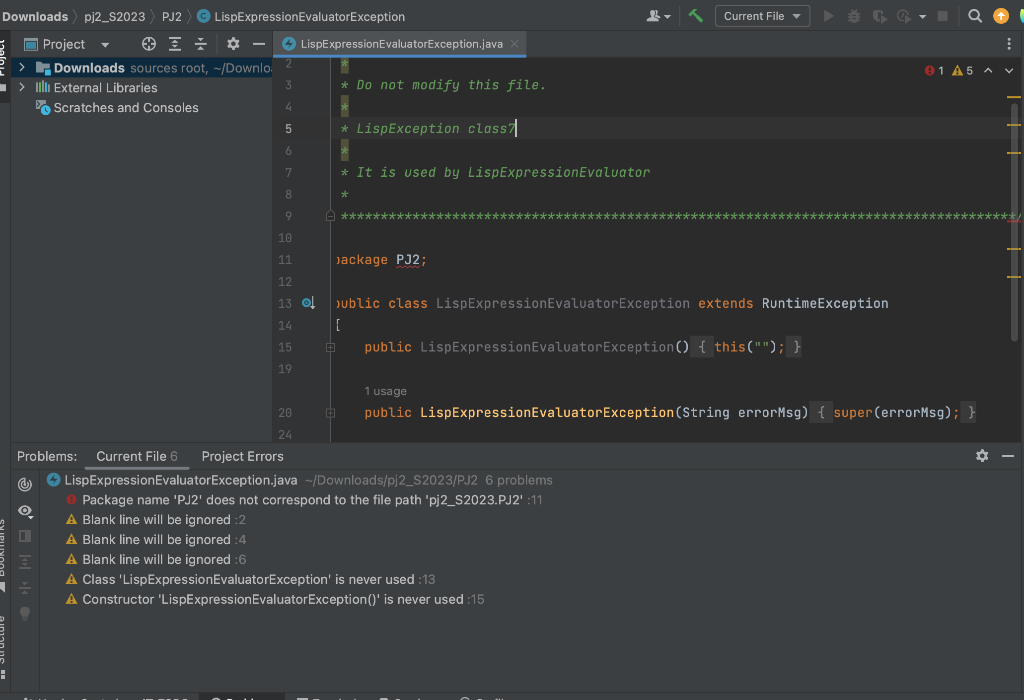Open Project view Options gear menu
This screenshot has height=700, width=1024.
(232, 43)
